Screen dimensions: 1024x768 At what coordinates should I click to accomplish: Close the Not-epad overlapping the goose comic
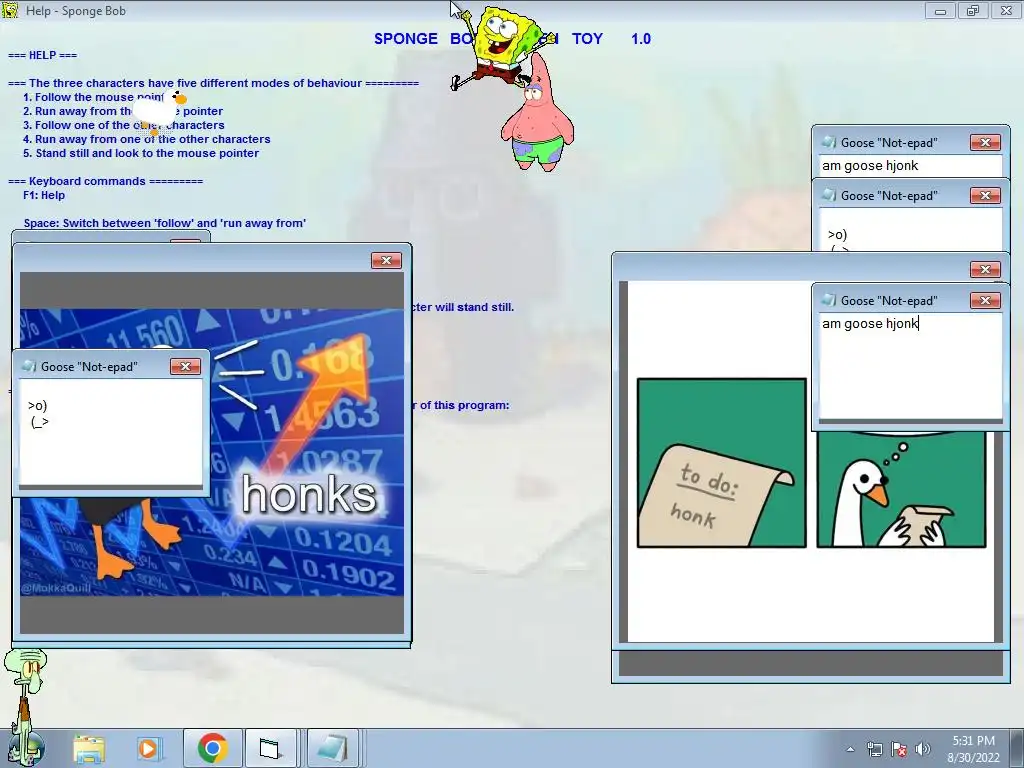[x=985, y=300]
